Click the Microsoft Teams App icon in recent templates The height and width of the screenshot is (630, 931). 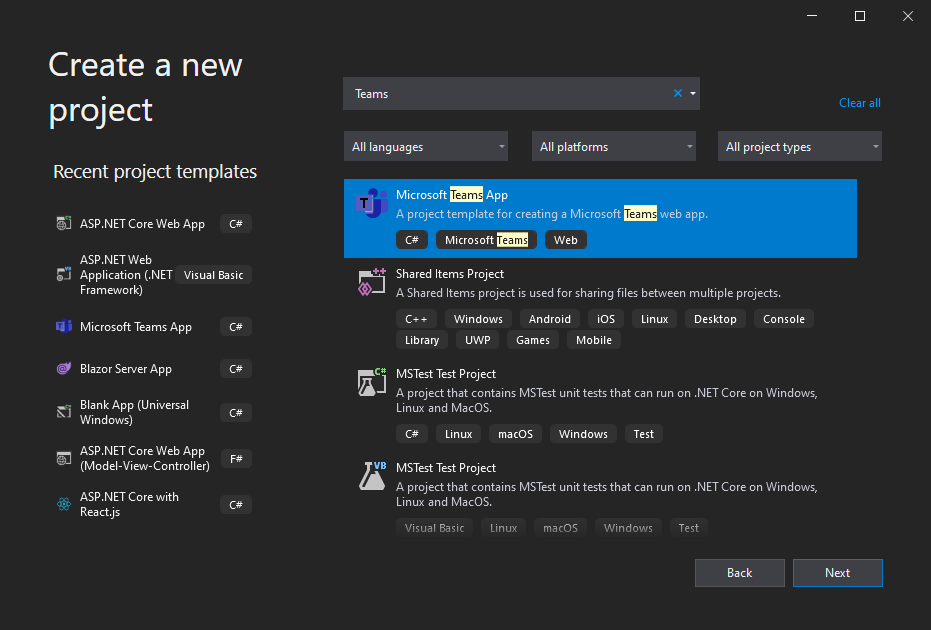[x=64, y=327]
